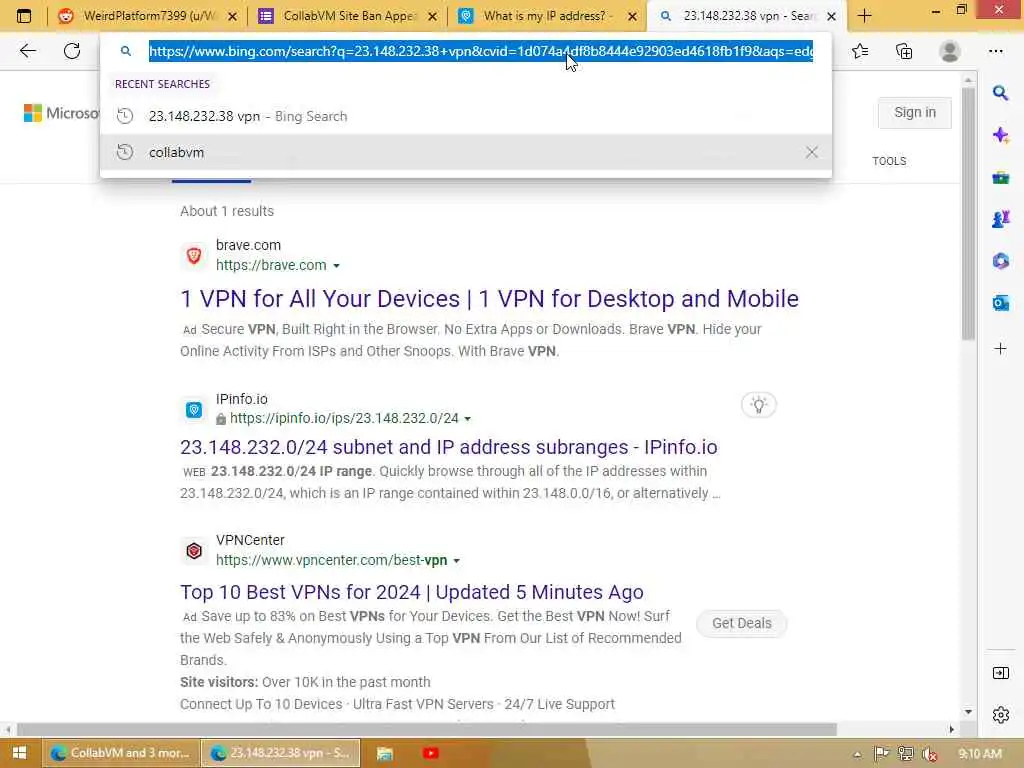Open the Edge tab actions menu icon

click(x=24, y=16)
